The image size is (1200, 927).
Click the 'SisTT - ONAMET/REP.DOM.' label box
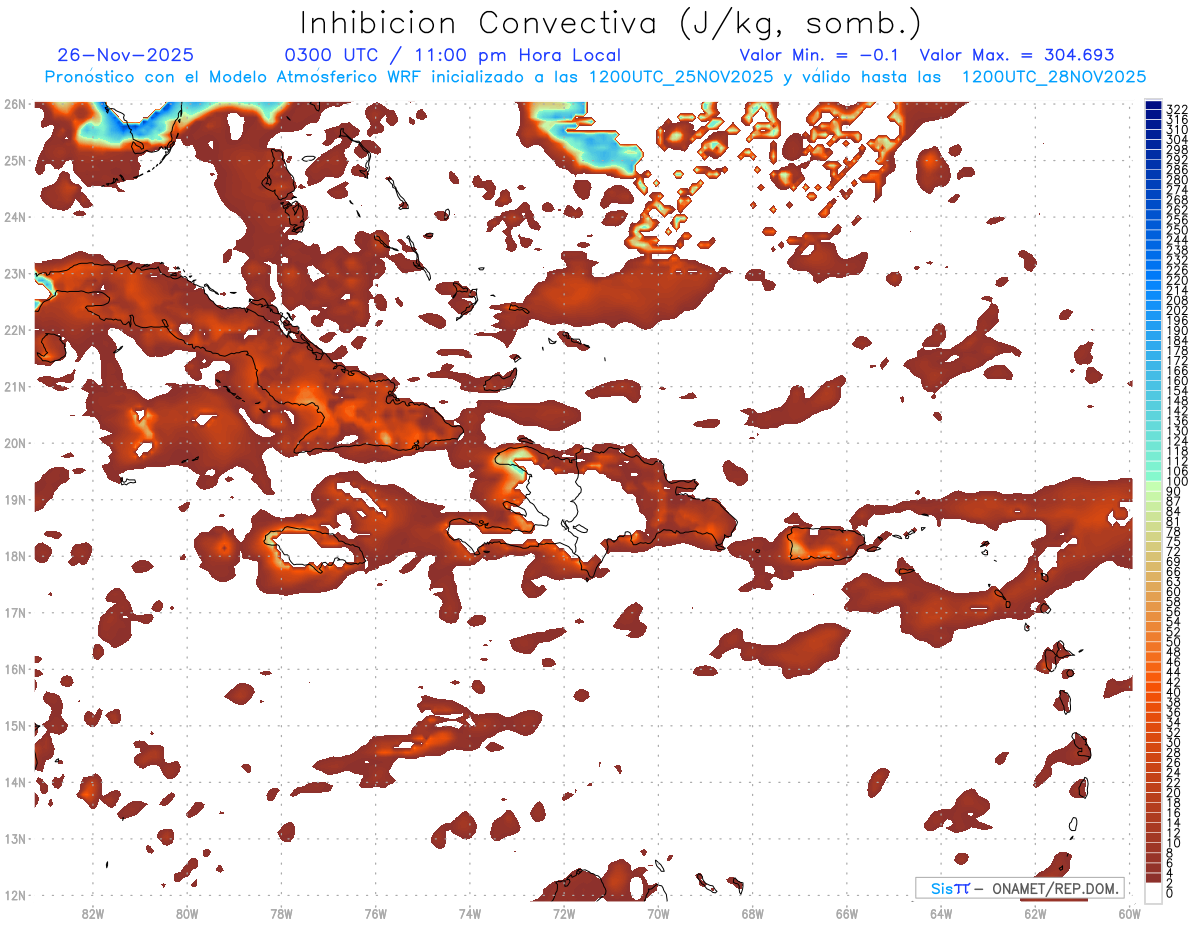point(1019,888)
